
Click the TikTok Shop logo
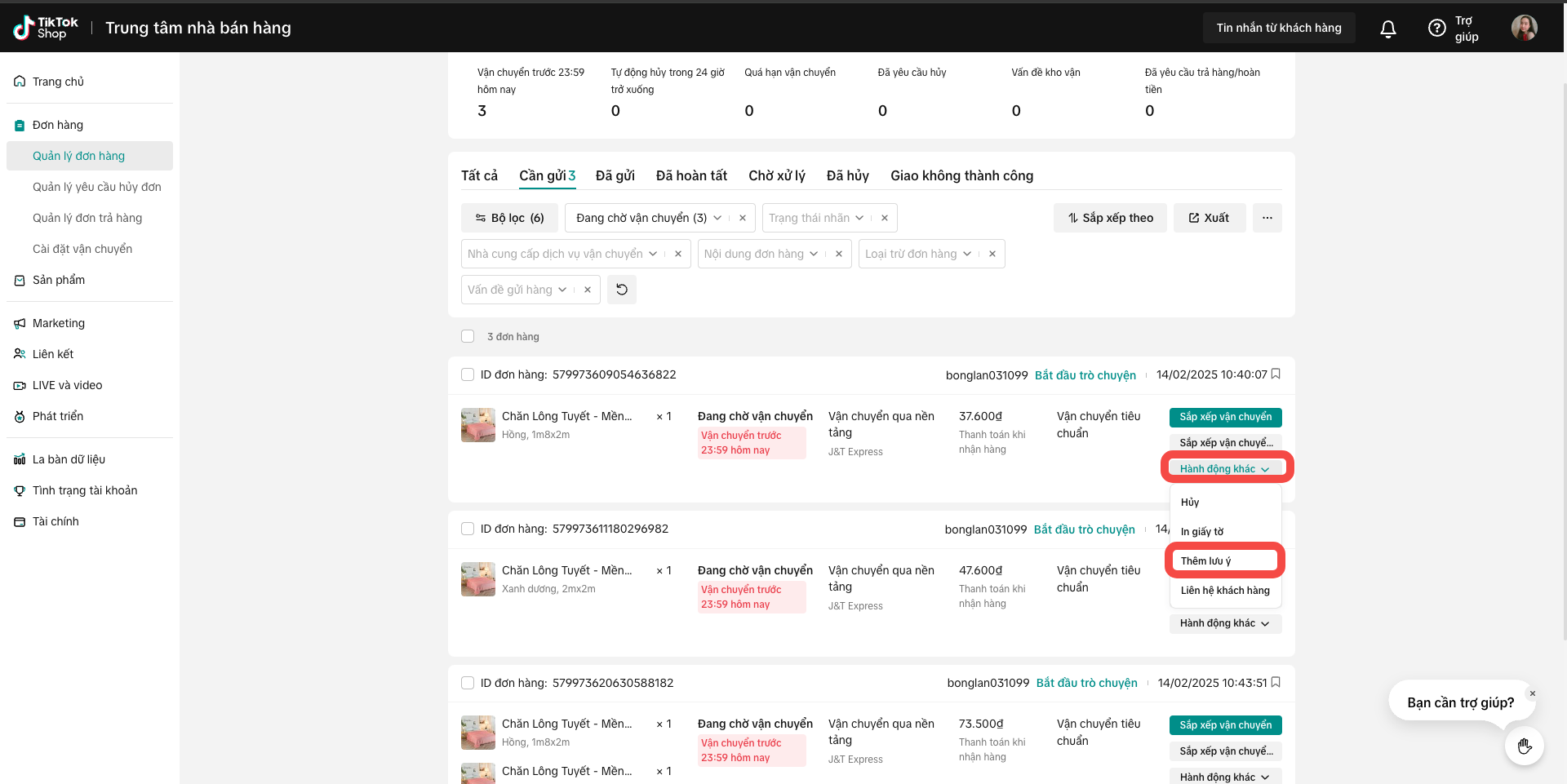46,28
